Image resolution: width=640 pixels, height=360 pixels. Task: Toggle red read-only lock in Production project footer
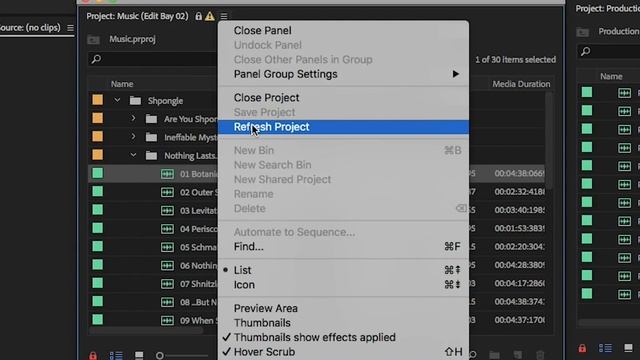click(x=582, y=348)
